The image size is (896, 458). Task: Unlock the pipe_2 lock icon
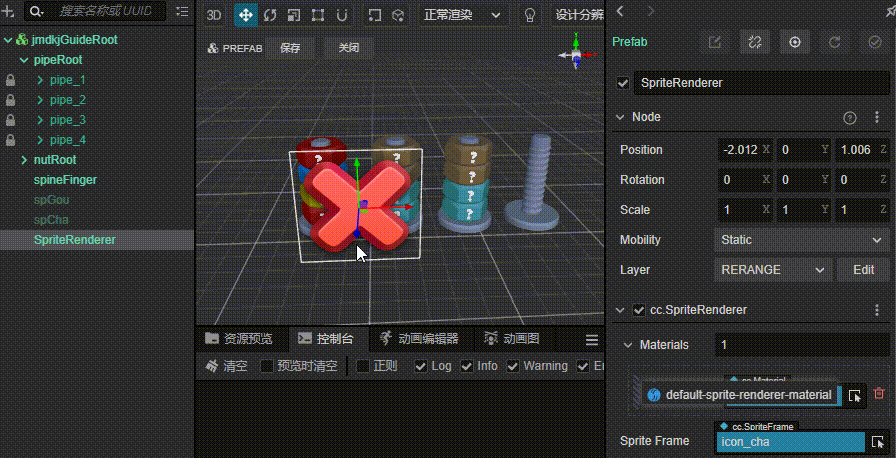pyautogui.click(x=10, y=100)
